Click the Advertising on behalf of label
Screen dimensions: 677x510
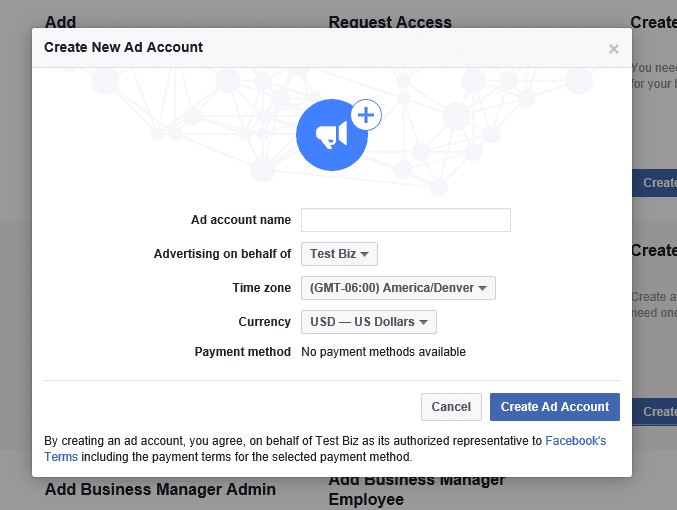click(222, 254)
